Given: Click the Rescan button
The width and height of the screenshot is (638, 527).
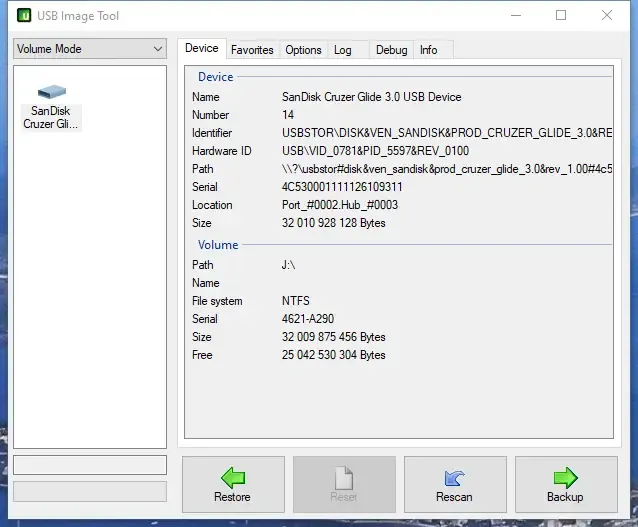Looking at the screenshot, I should 455,484.
